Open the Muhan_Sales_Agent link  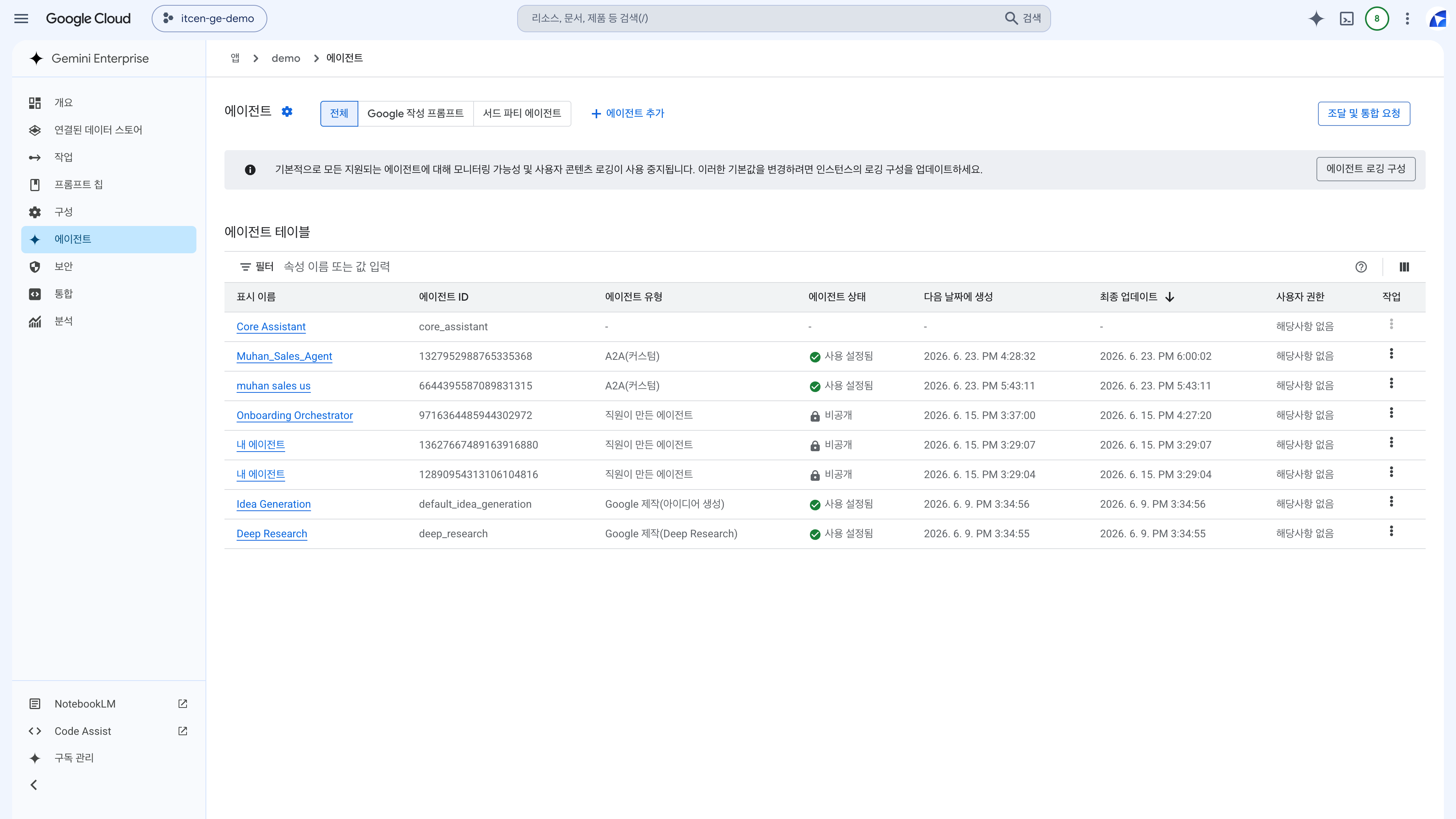(284, 356)
